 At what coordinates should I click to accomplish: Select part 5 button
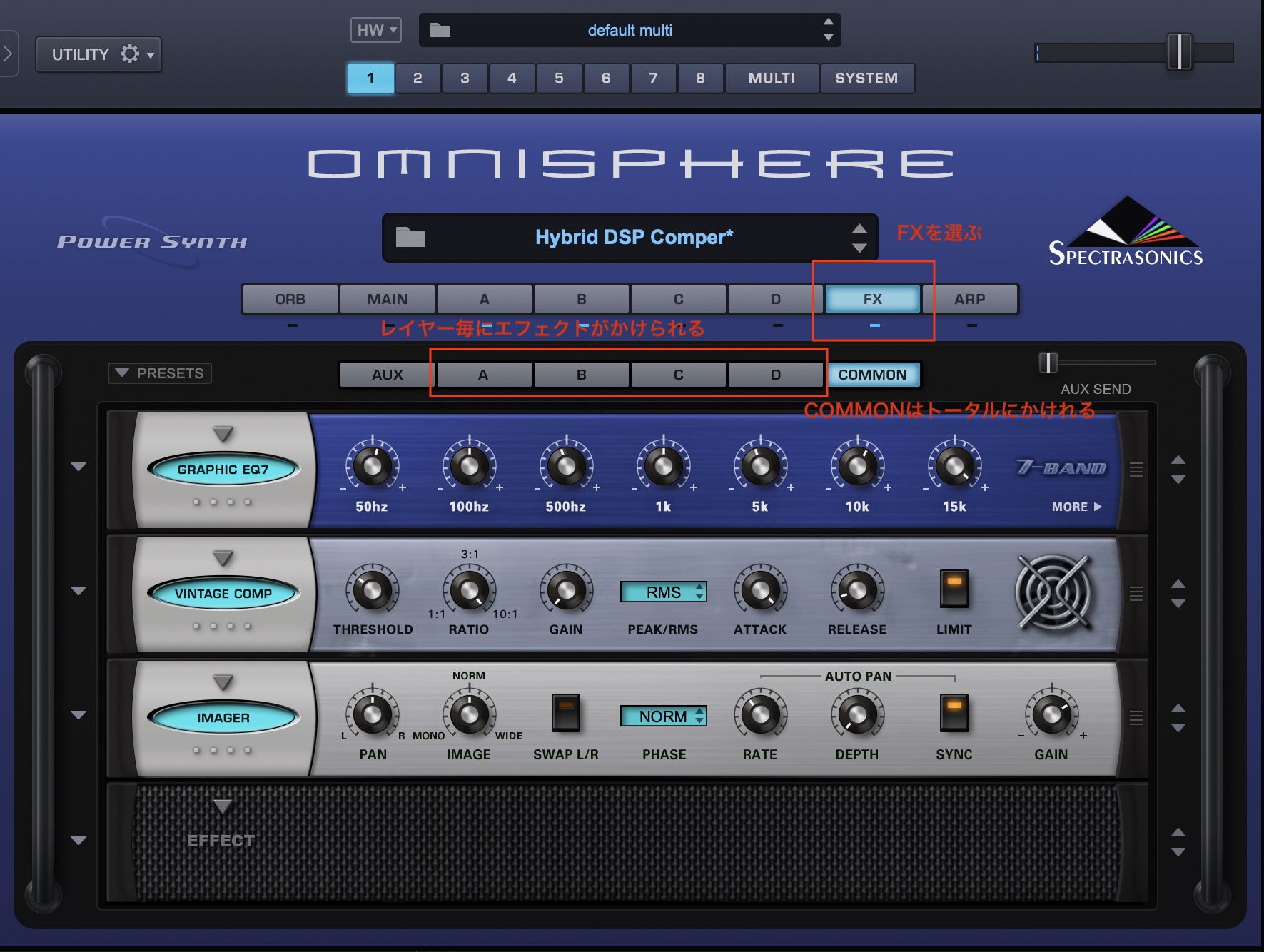pyautogui.click(x=559, y=78)
